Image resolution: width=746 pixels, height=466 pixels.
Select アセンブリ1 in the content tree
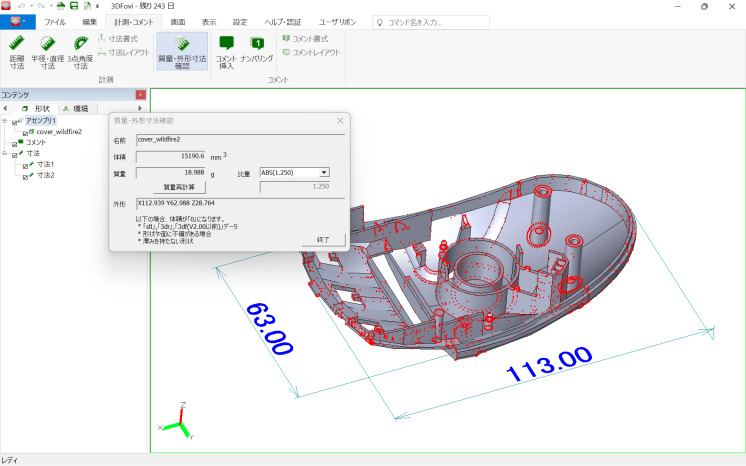coord(41,120)
